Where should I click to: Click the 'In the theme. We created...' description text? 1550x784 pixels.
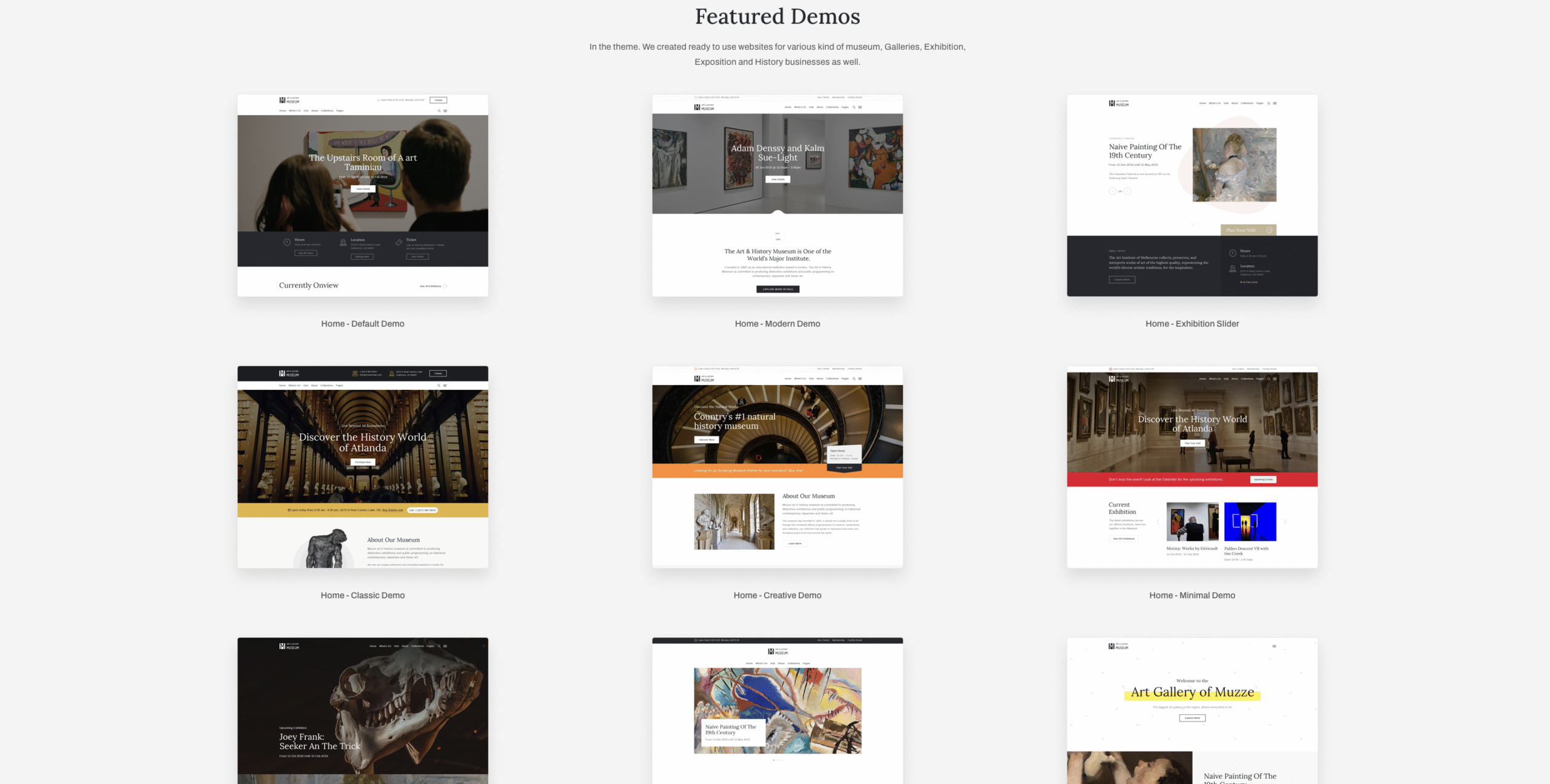[x=777, y=54]
